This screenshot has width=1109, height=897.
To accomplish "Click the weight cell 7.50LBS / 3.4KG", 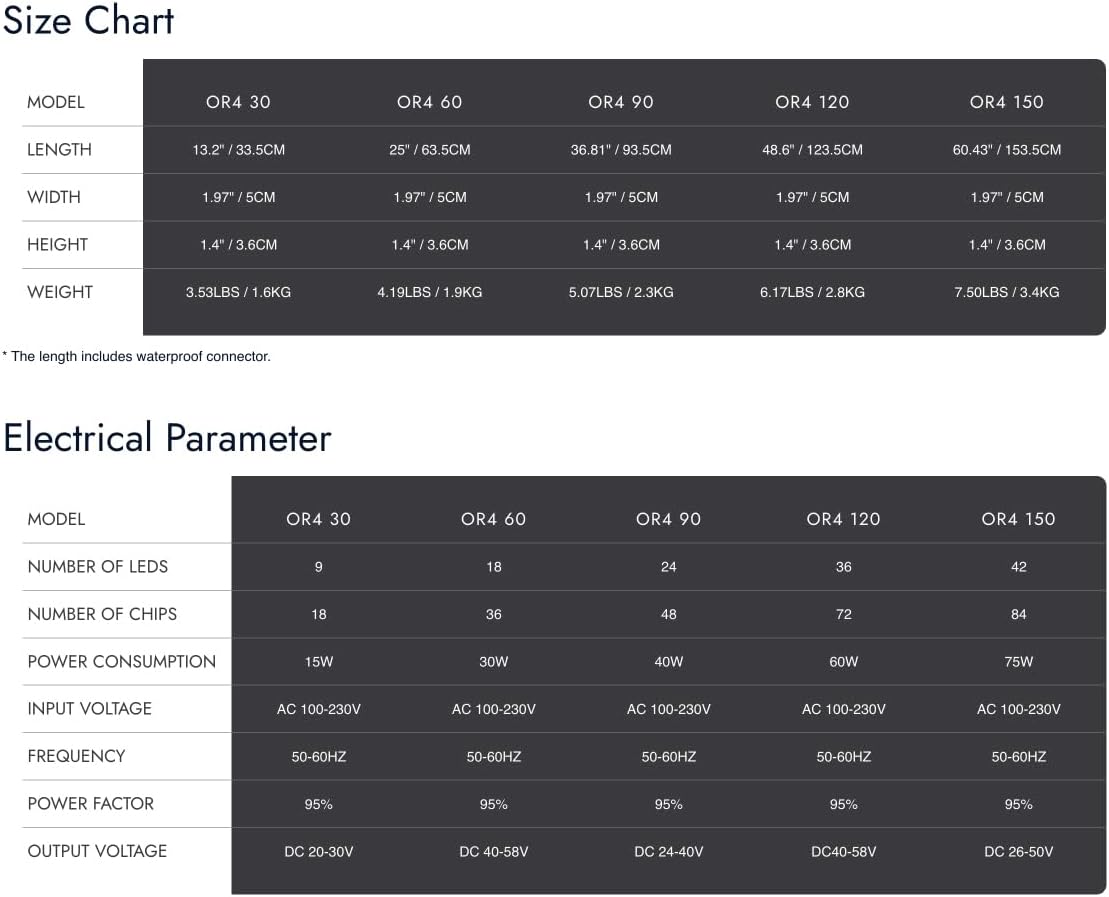I will [1006, 292].
